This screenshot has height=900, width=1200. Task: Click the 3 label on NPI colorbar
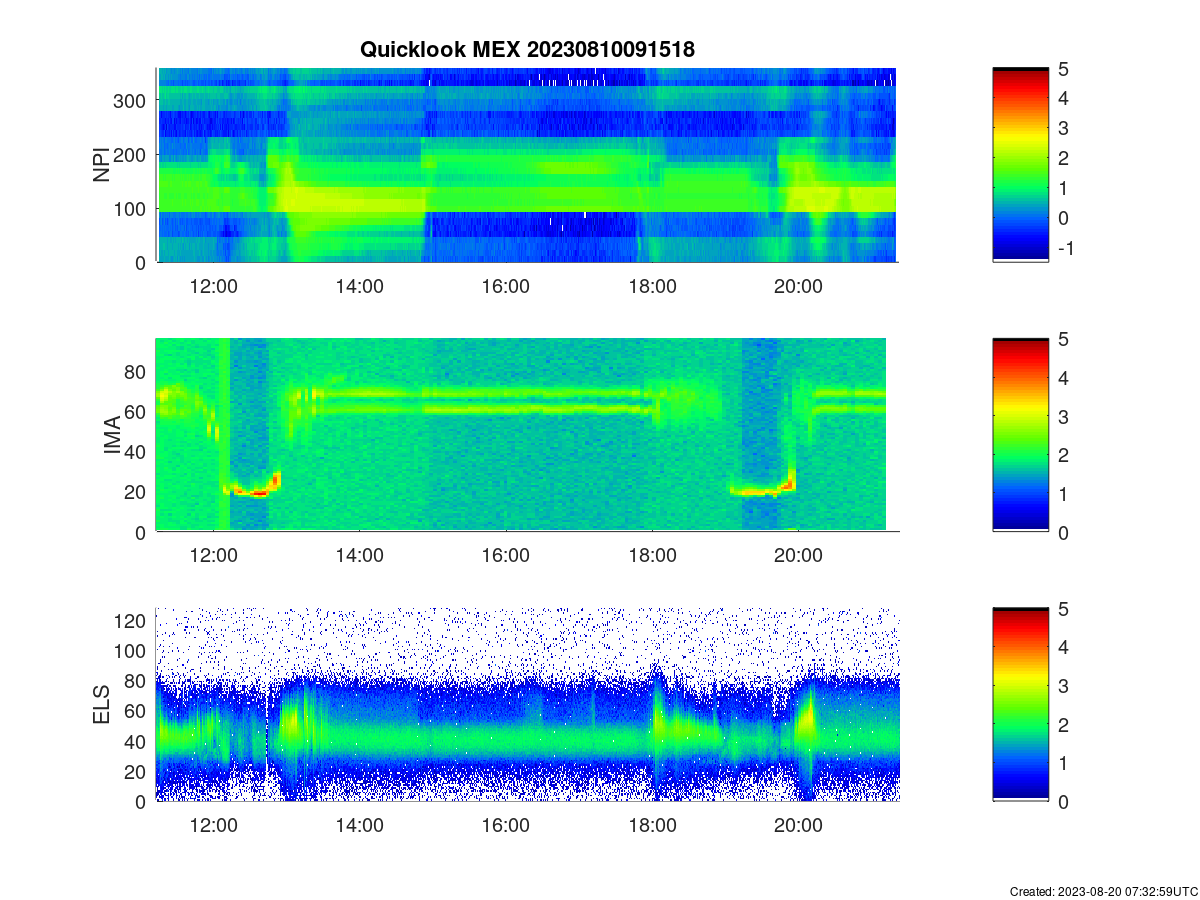[x=1063, y=128]
